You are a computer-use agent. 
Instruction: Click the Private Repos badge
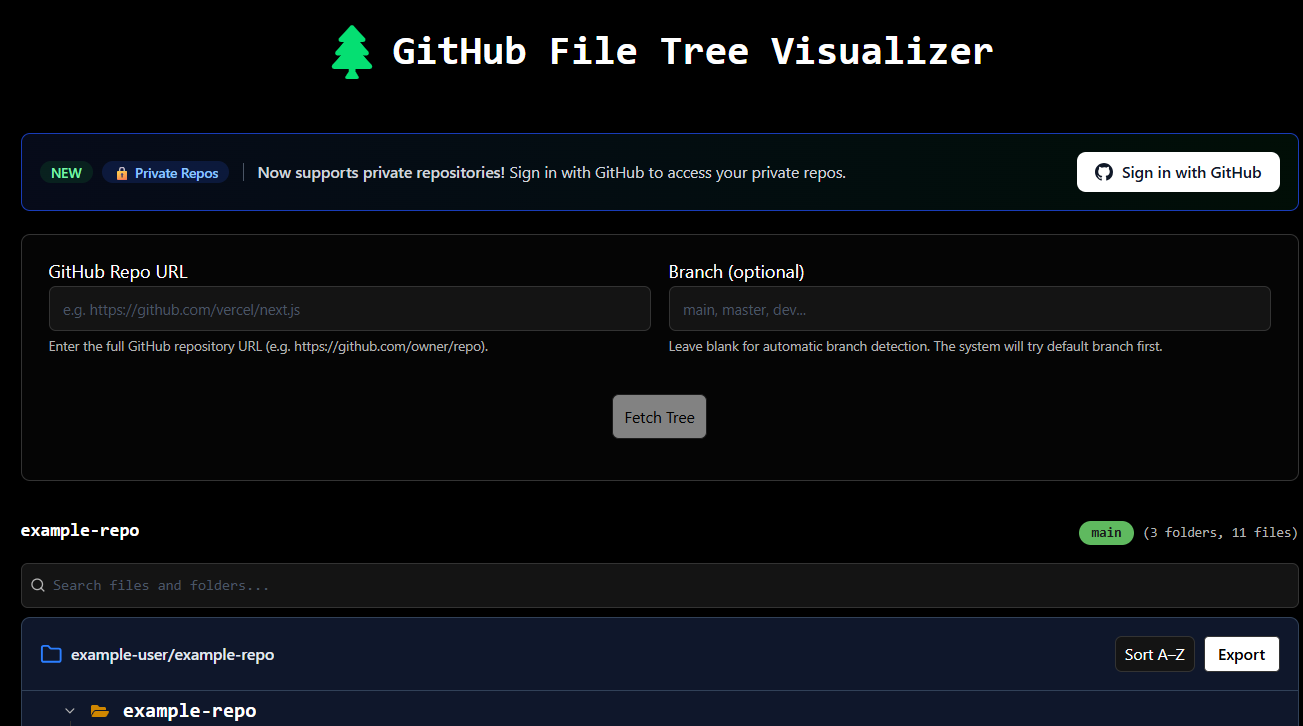[166, 173]
